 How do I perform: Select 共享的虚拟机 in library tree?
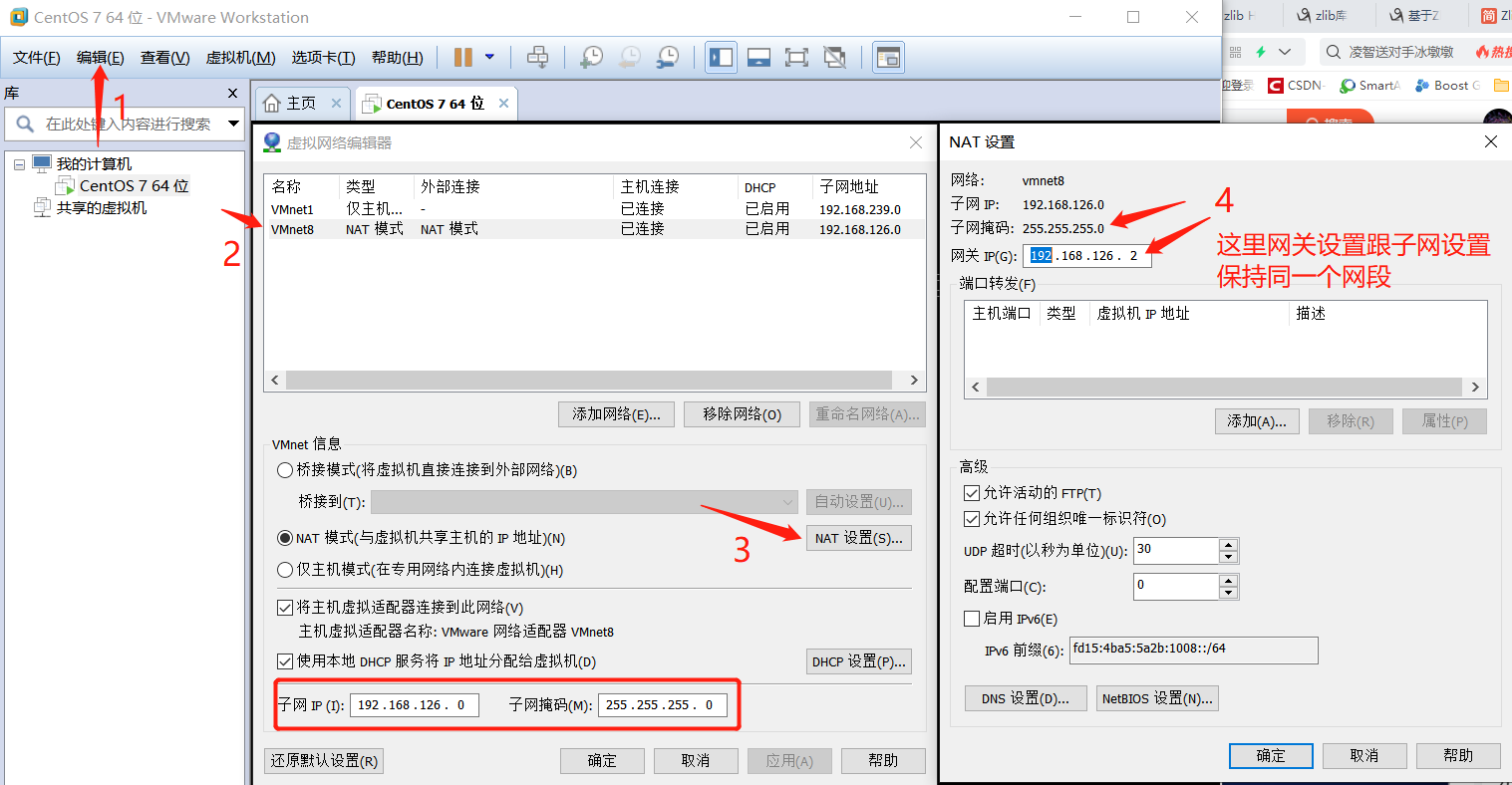click(x=101, y=208)
